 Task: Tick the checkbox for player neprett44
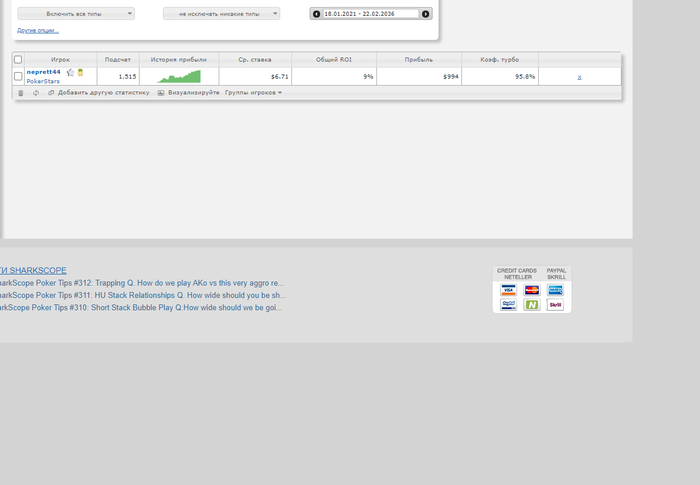pyautogui.click(x=18, y=76)
